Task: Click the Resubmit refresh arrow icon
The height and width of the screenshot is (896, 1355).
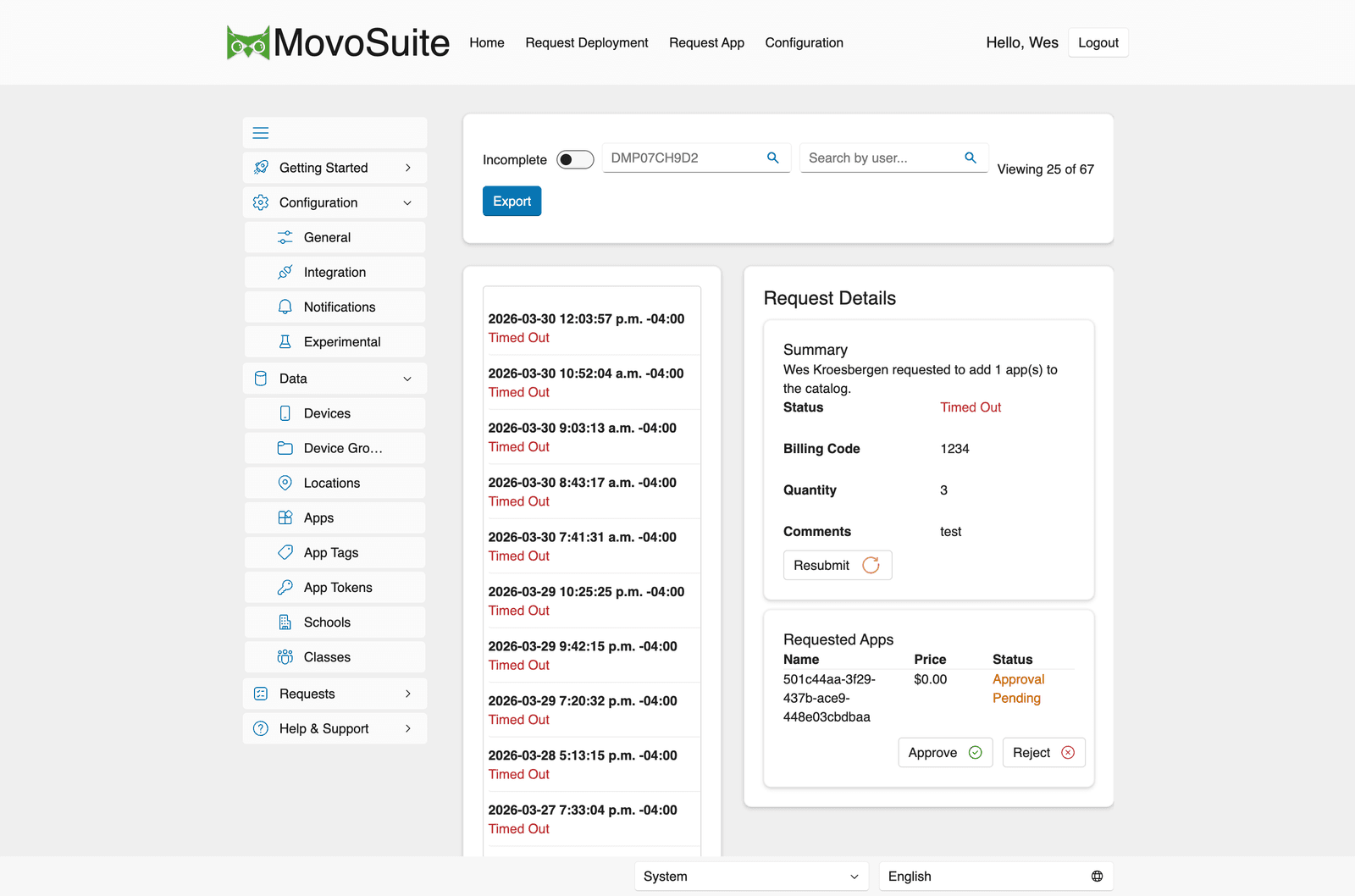Action: pyautogui.click(x=871, y=565)
